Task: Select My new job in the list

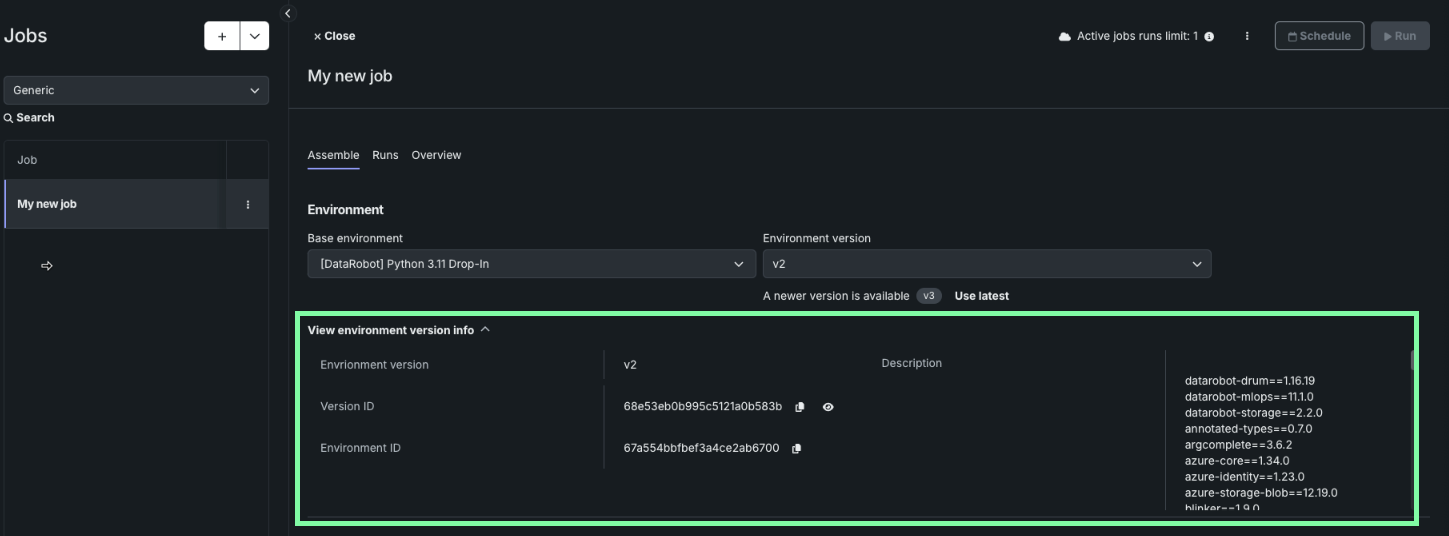Action: coord(110,204)
